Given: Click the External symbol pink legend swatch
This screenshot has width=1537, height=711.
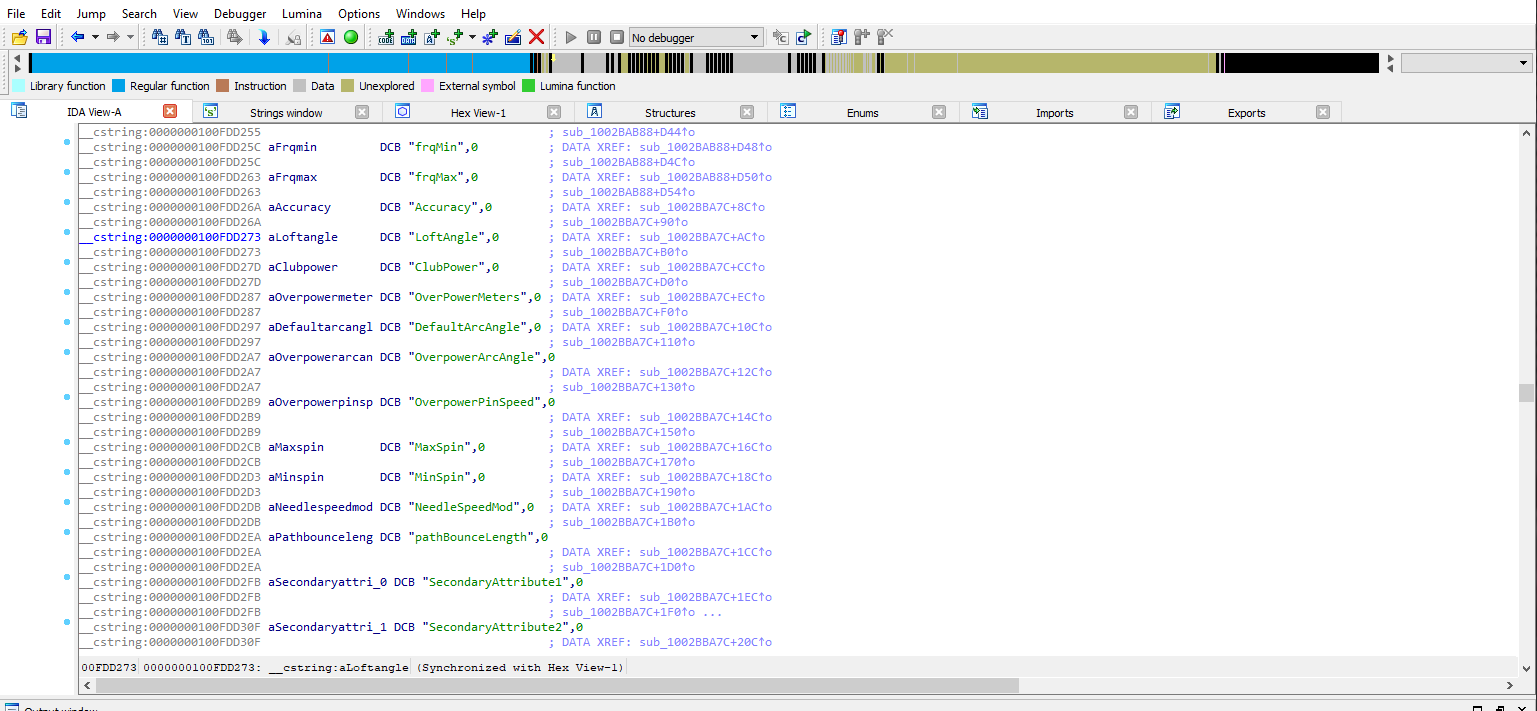Looking at the screenshot, I should pos(428,86).
